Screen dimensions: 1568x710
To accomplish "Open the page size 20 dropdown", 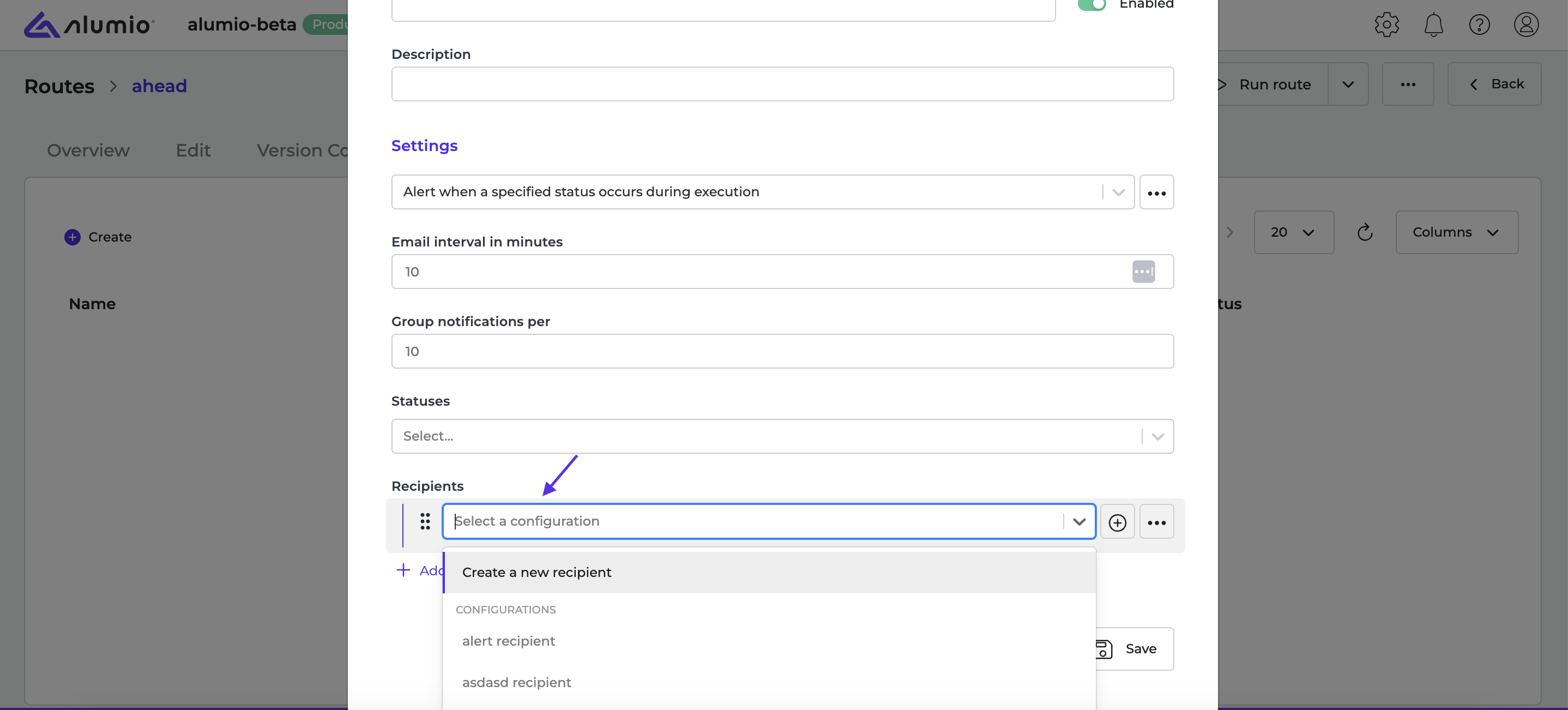I will pyautogui.click(x=1293, y=232).
